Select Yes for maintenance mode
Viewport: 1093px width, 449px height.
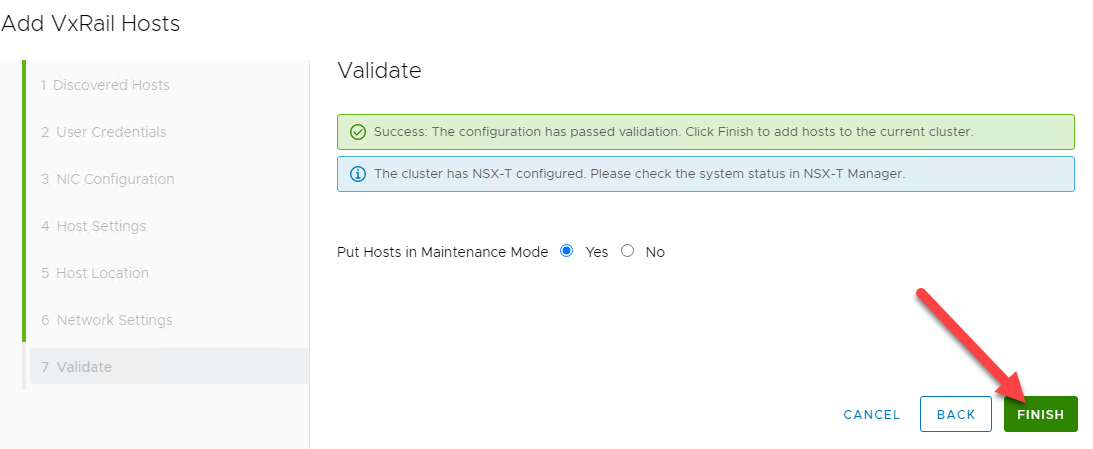coord(567,251)
